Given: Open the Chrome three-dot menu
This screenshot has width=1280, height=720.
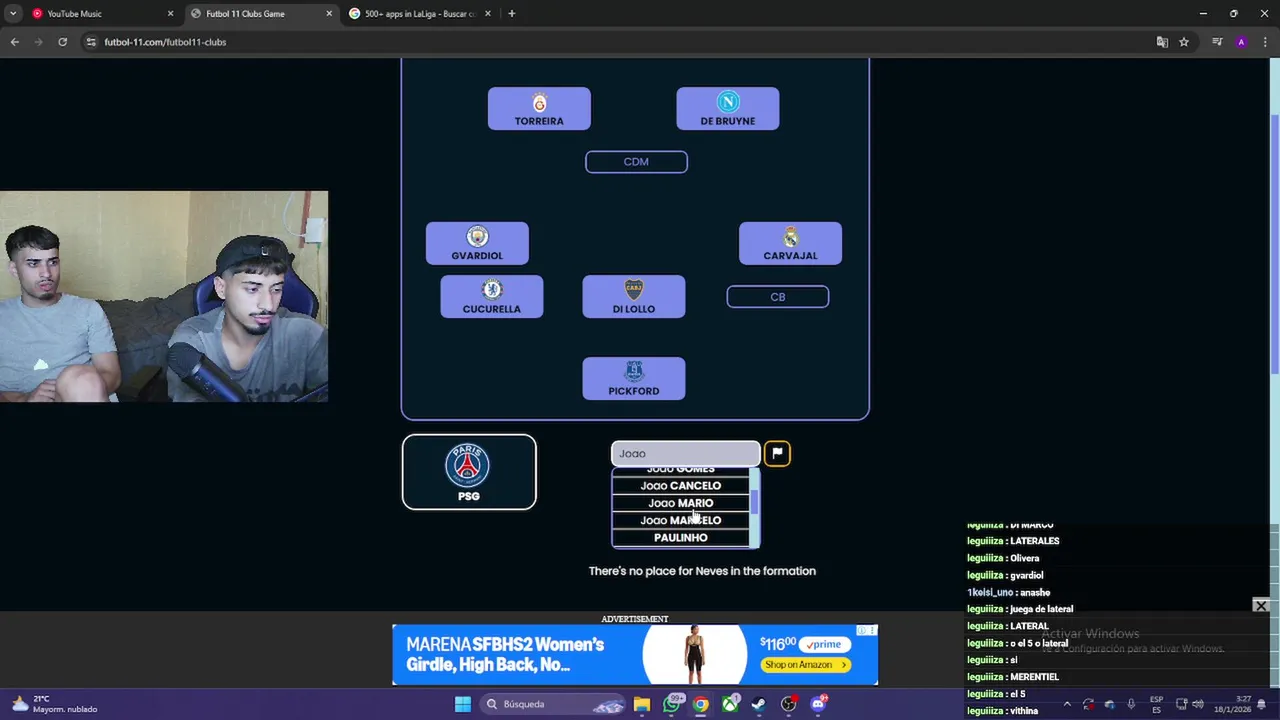Looking at the screenshot, I should 1265,42.
